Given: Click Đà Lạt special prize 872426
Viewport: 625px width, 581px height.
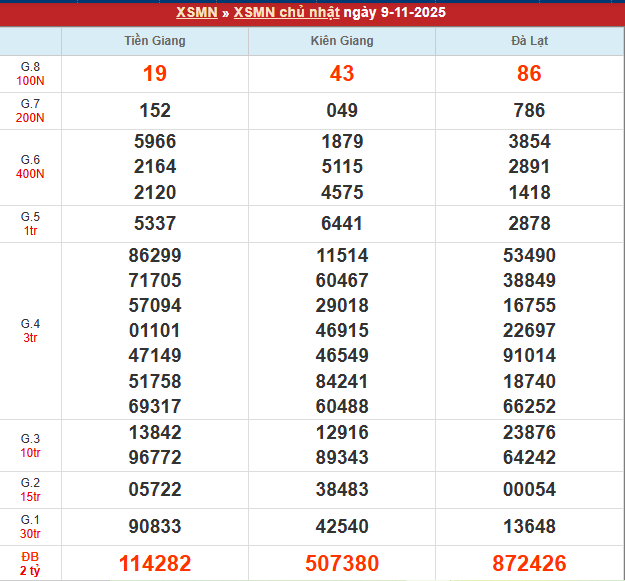Looking at the screenshot, I should coord(529,563).
